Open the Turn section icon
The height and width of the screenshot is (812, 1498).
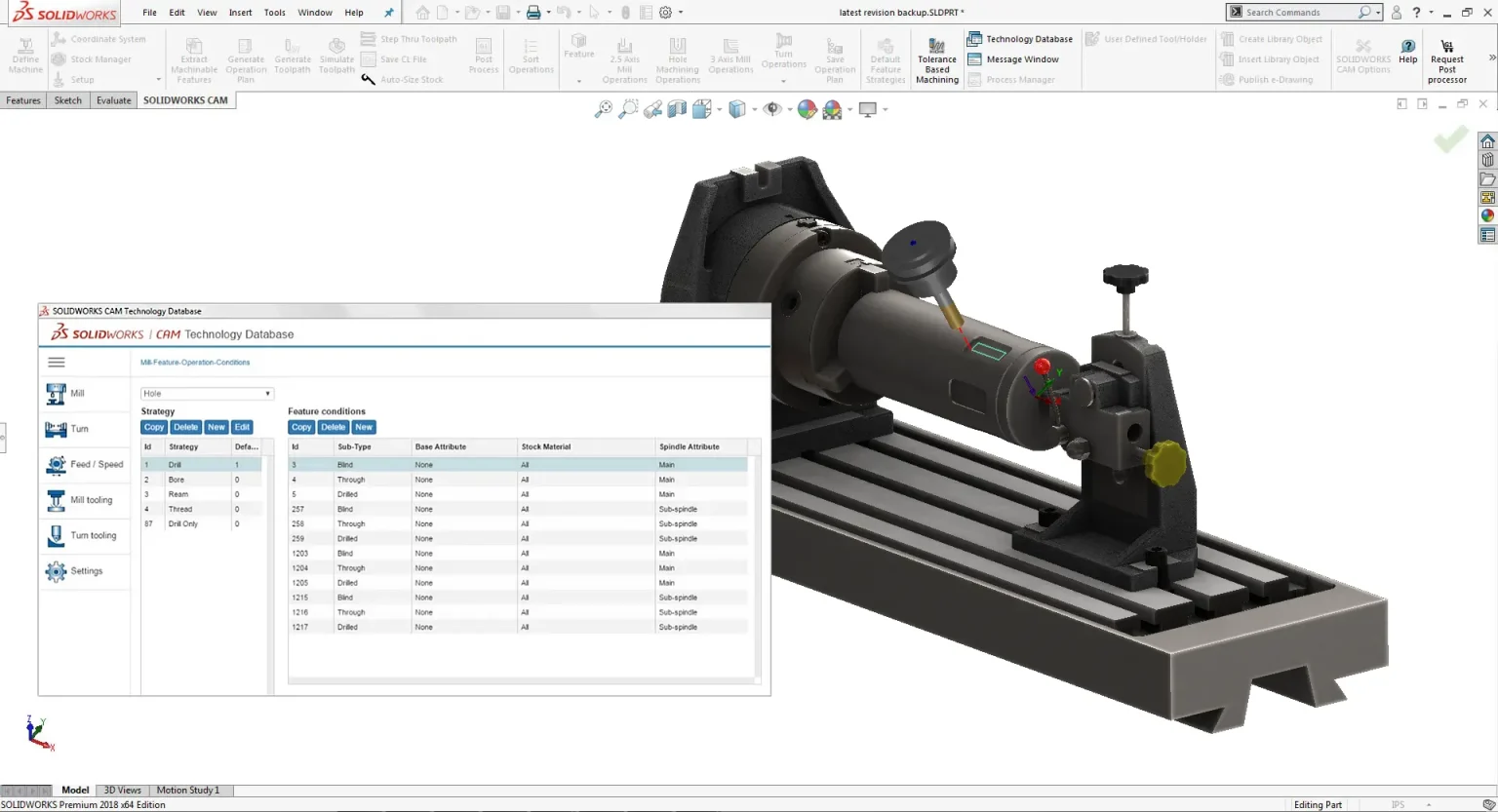[56, 429]
